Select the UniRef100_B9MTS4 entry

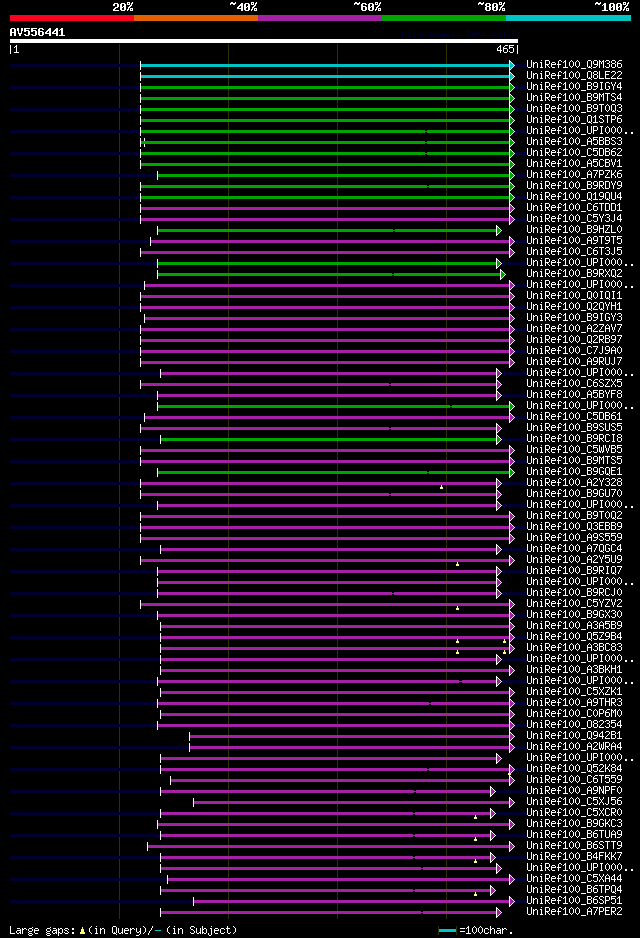(x=574, y=98)
